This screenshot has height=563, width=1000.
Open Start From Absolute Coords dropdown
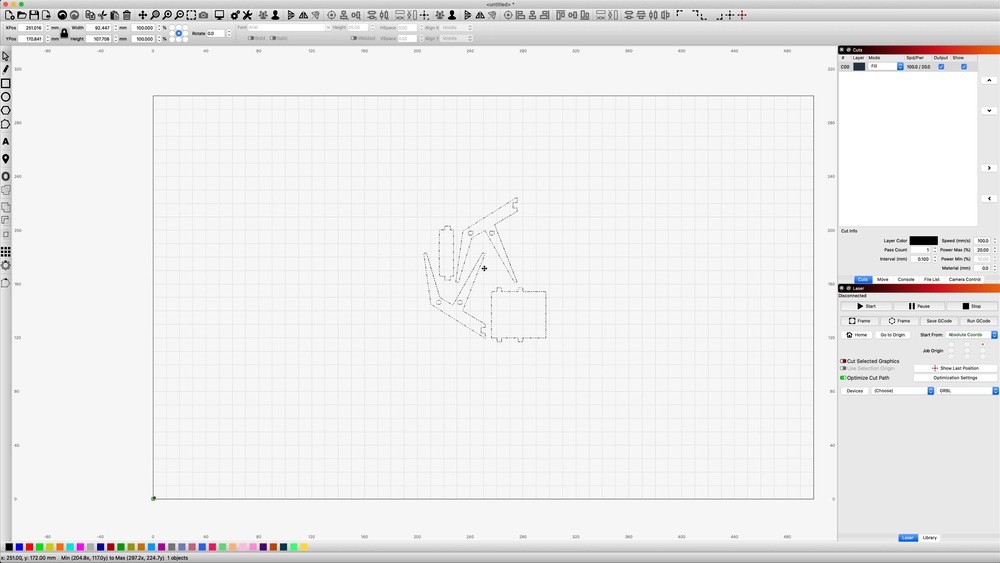point(971,335)
